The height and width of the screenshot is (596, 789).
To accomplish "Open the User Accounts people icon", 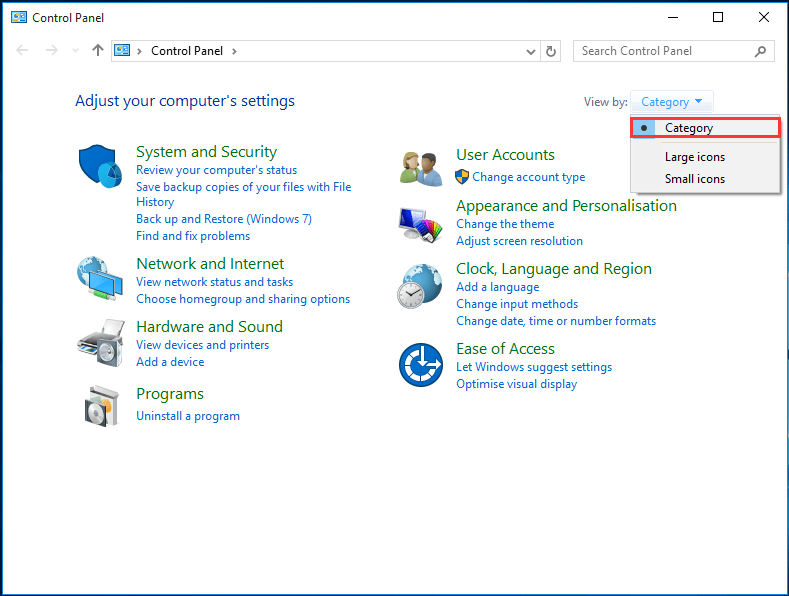I will pos(421,169).
